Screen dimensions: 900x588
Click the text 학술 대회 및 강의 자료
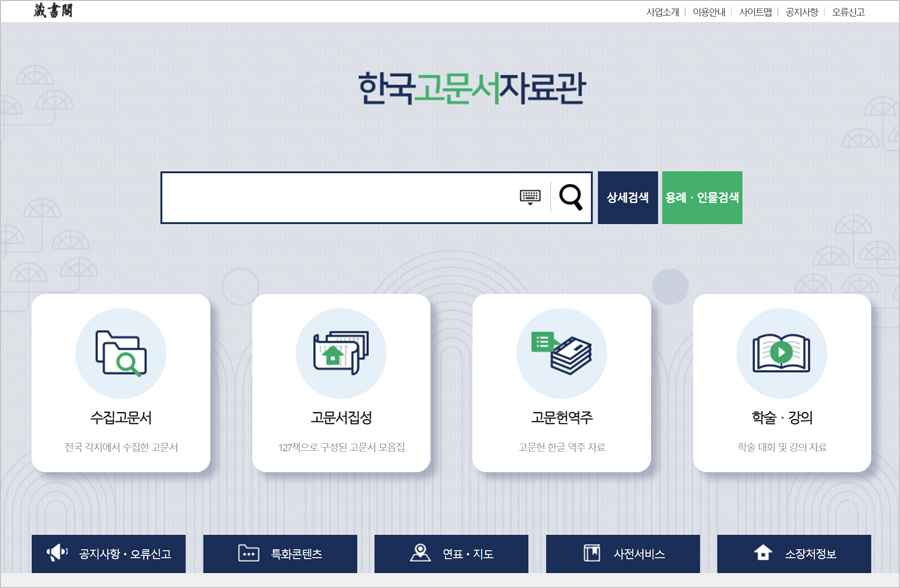click(782, 447)
